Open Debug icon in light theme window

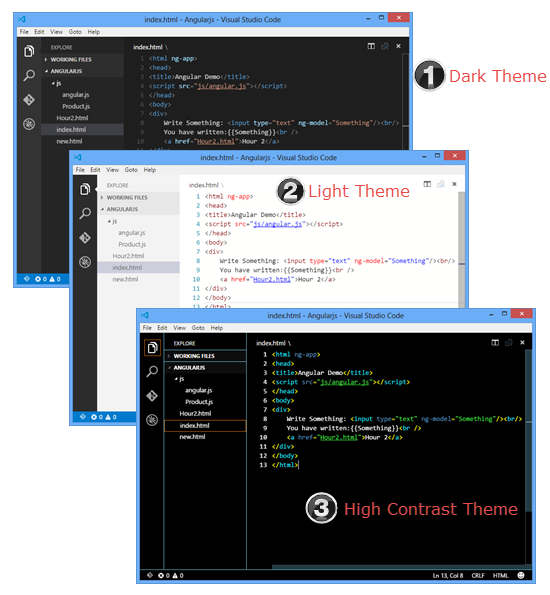click(85, 262)
